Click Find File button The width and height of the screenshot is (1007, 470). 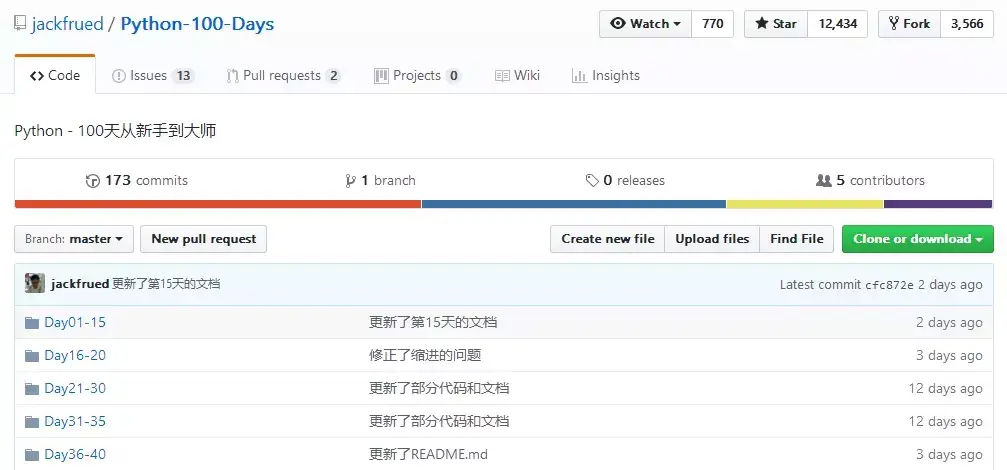(796, 239)
